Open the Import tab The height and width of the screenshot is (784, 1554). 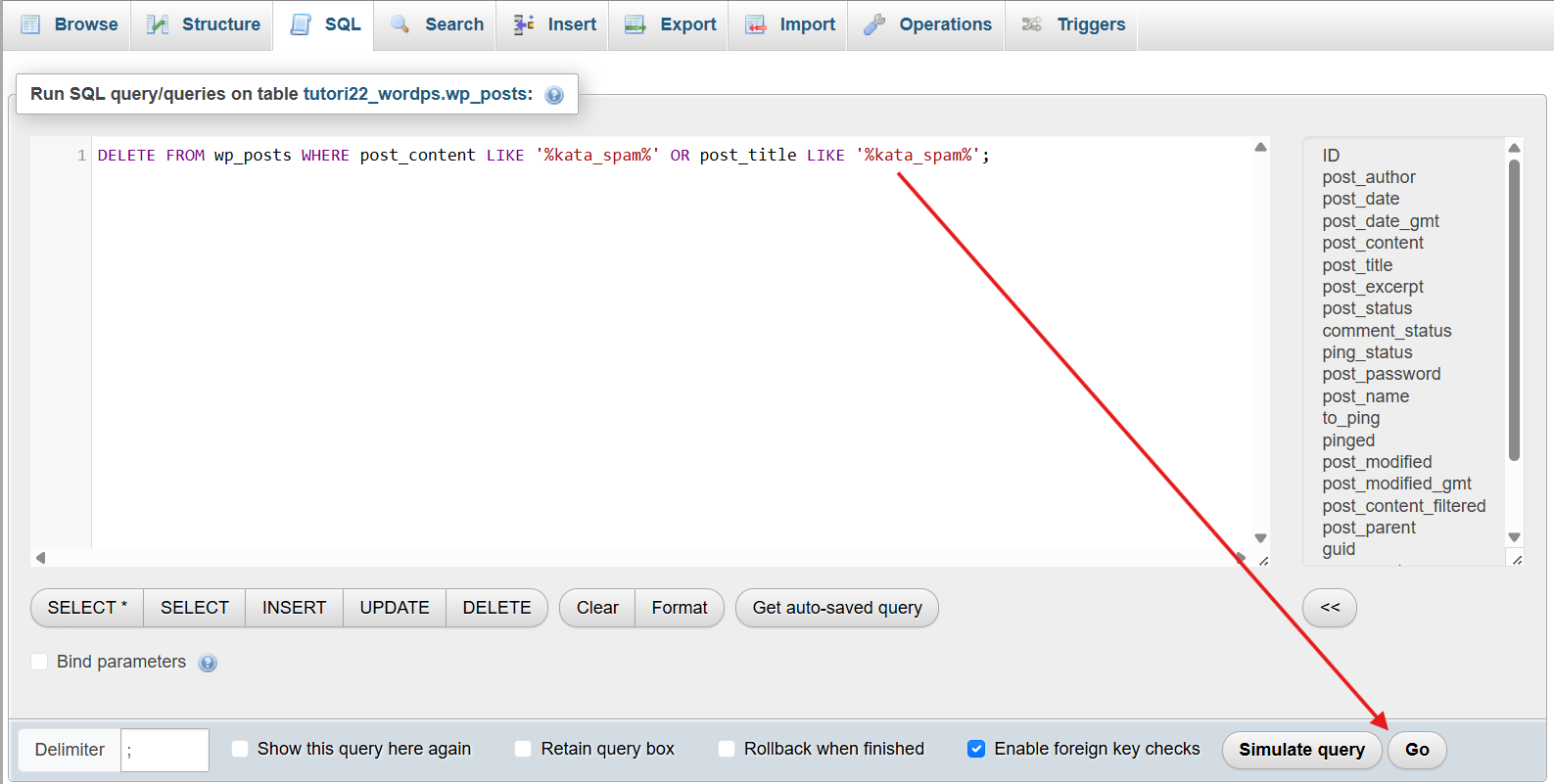pyautogui.click(x=789, y=24)
